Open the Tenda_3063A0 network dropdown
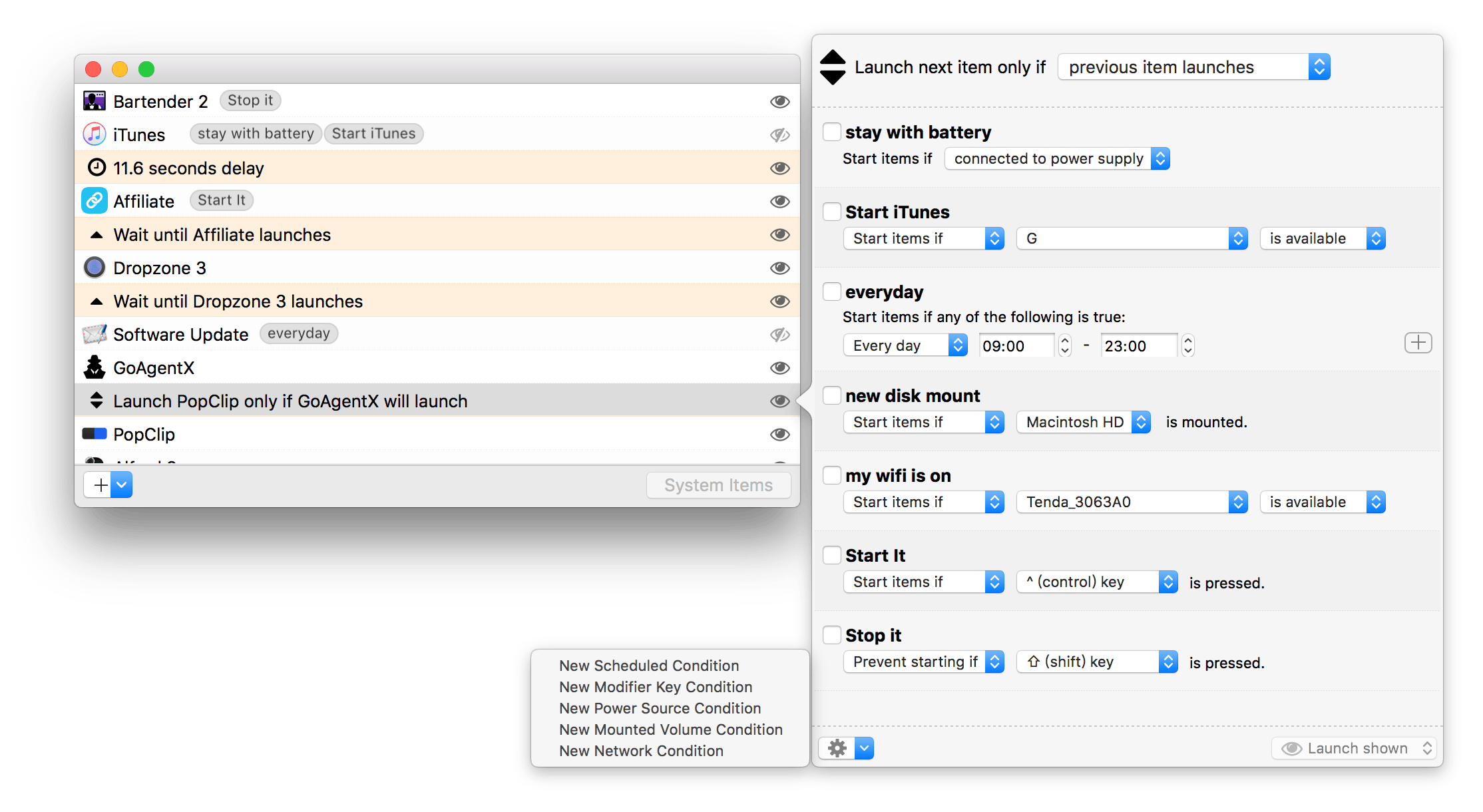Image resolution: width=1483 pixels, height=812 pixels. tap(1132, 502)
